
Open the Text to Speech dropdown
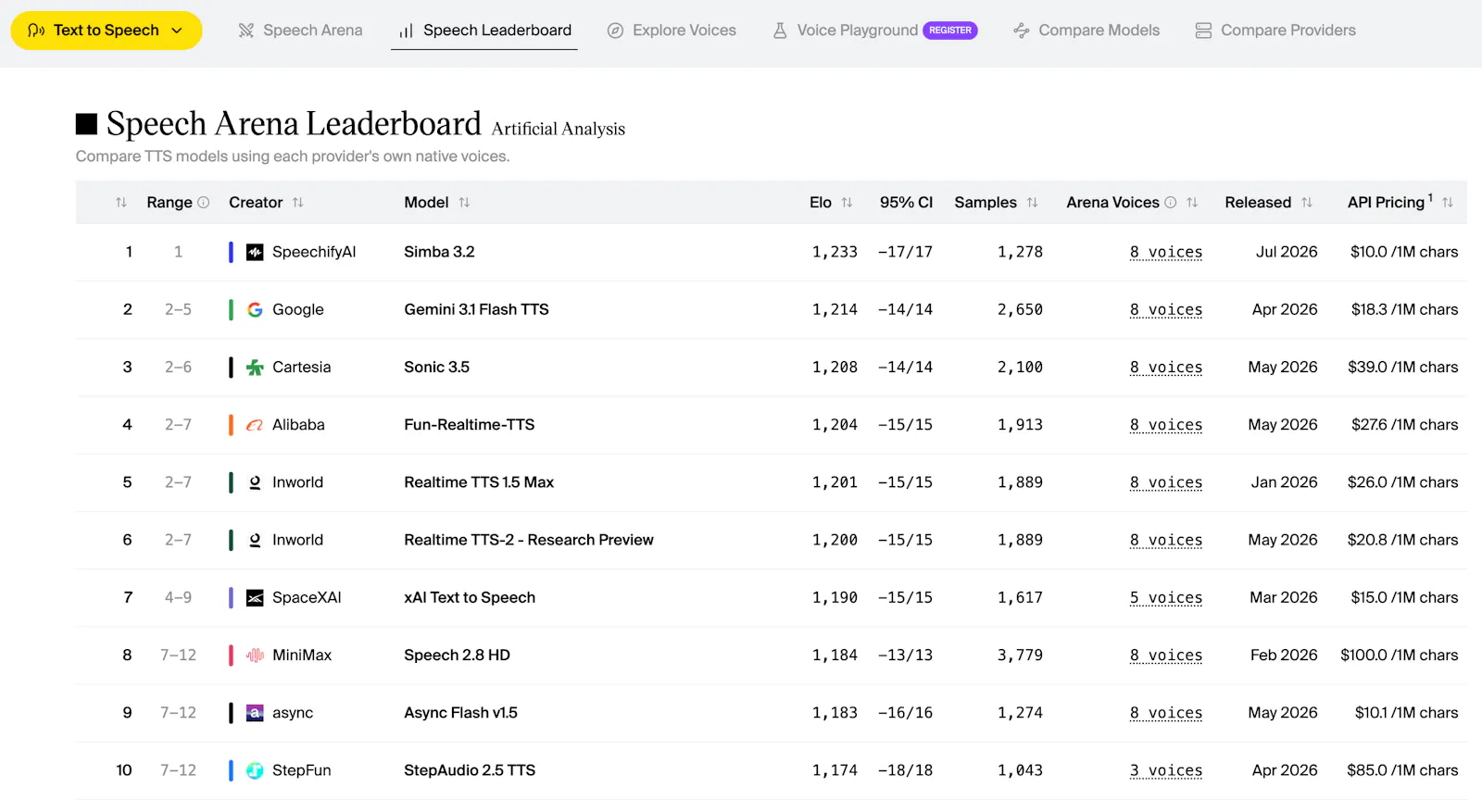pos(106,31)
